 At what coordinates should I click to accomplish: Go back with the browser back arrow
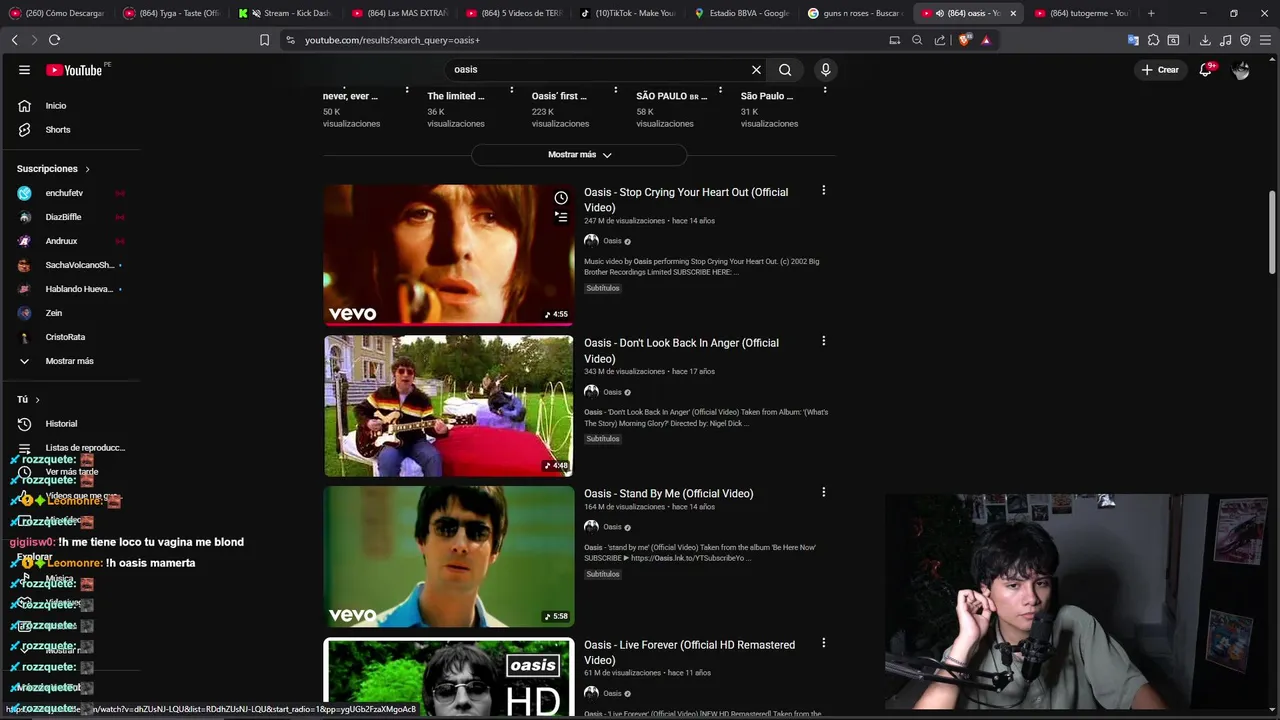click(14, 40)
